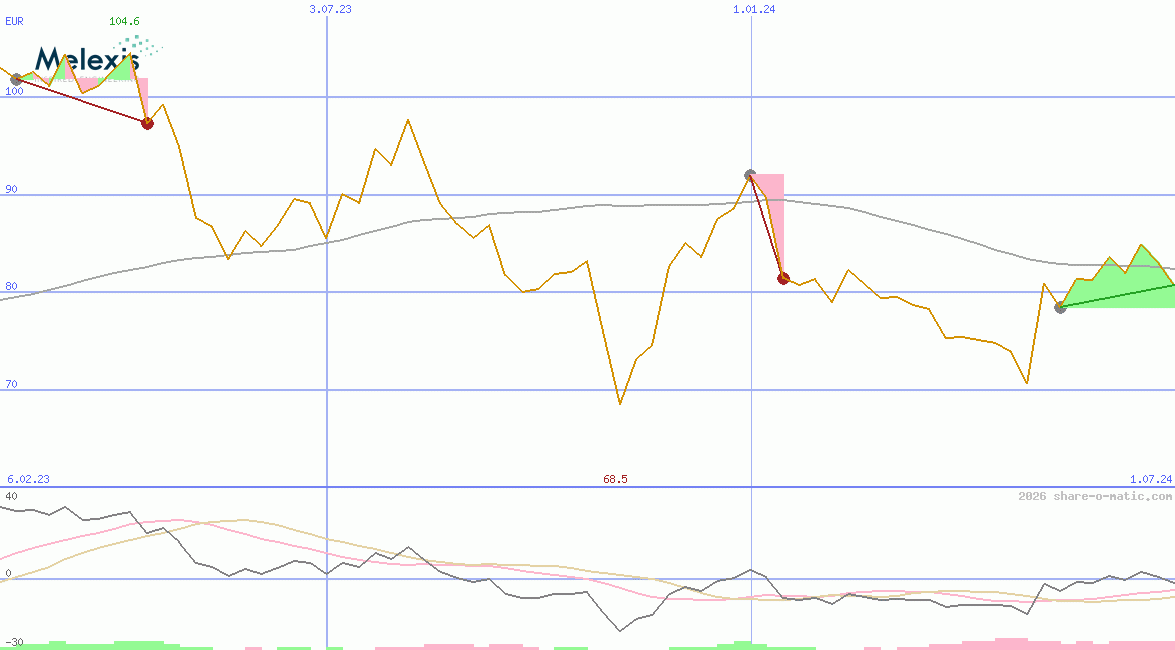Click the 104.6 high price label
1175x650 pixels.
(124, 20)
